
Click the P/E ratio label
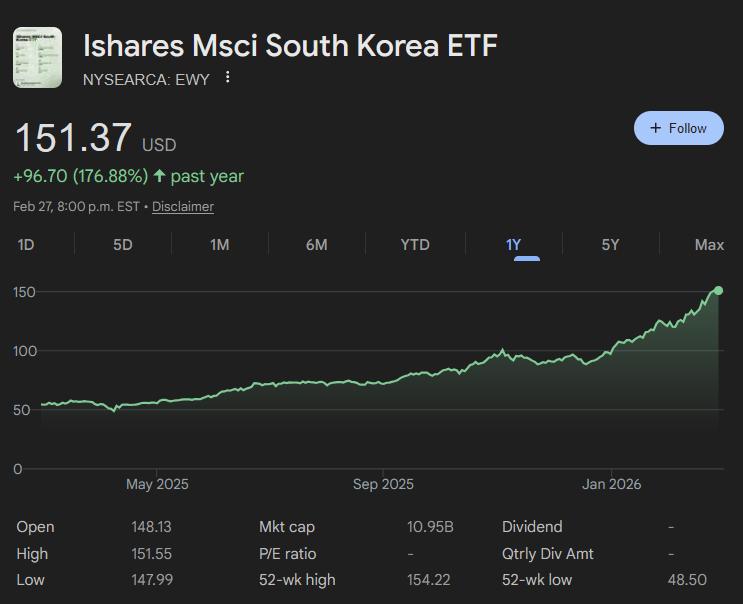tap(288, 554)
